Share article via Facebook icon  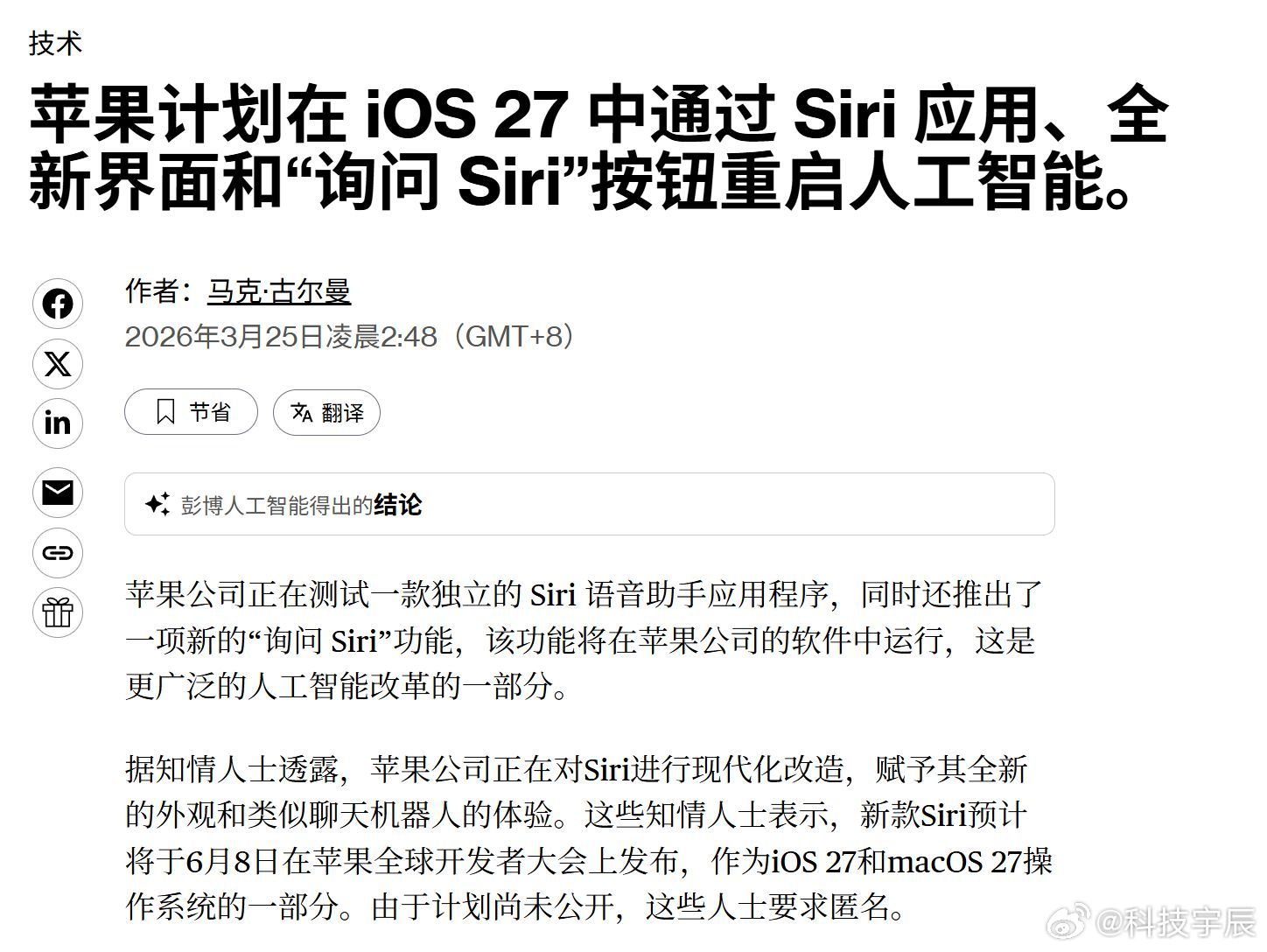(58, 304)
